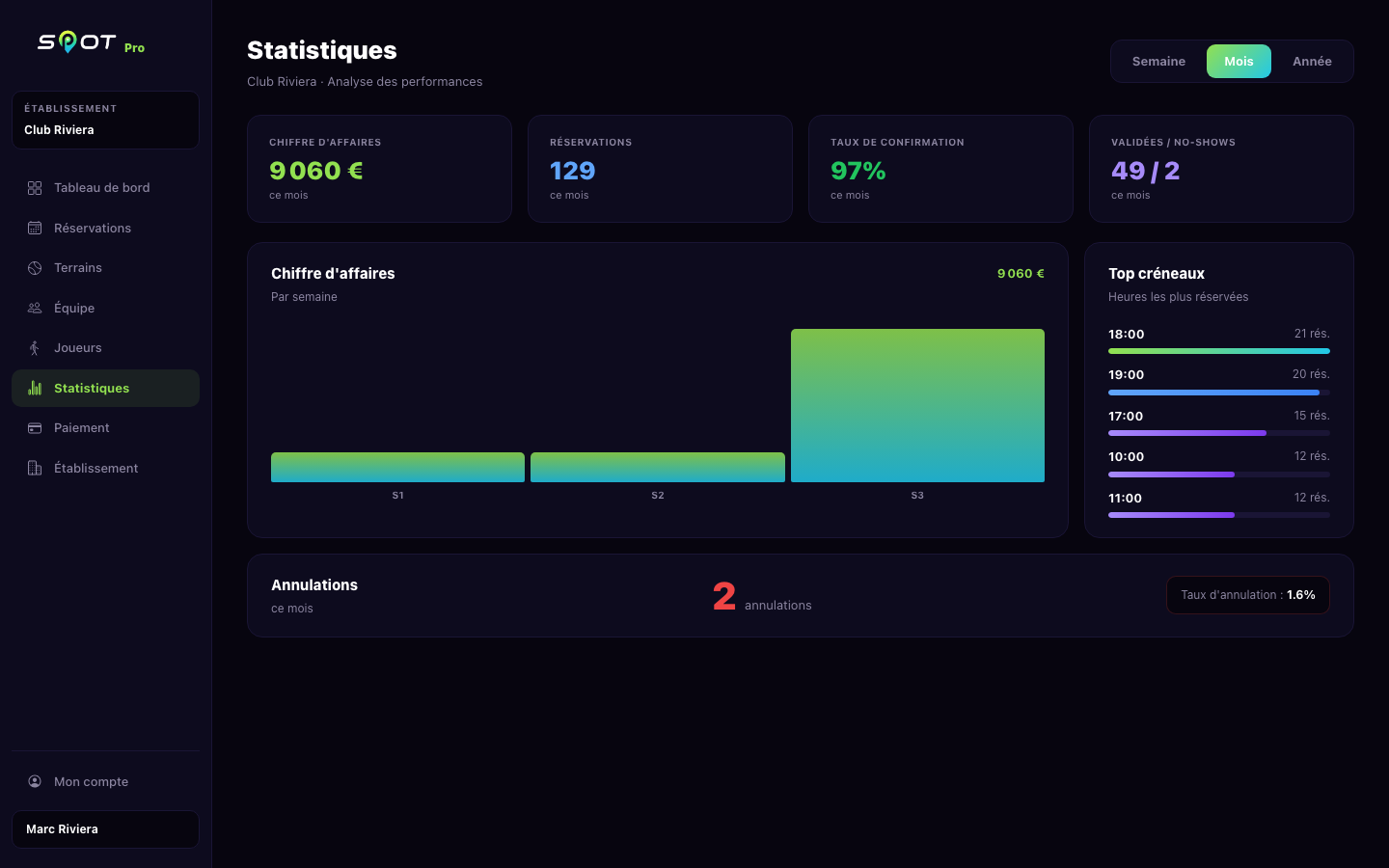Click the Équipe people icon
This screenshot has width=1389, height=868.
pos(35,309)
